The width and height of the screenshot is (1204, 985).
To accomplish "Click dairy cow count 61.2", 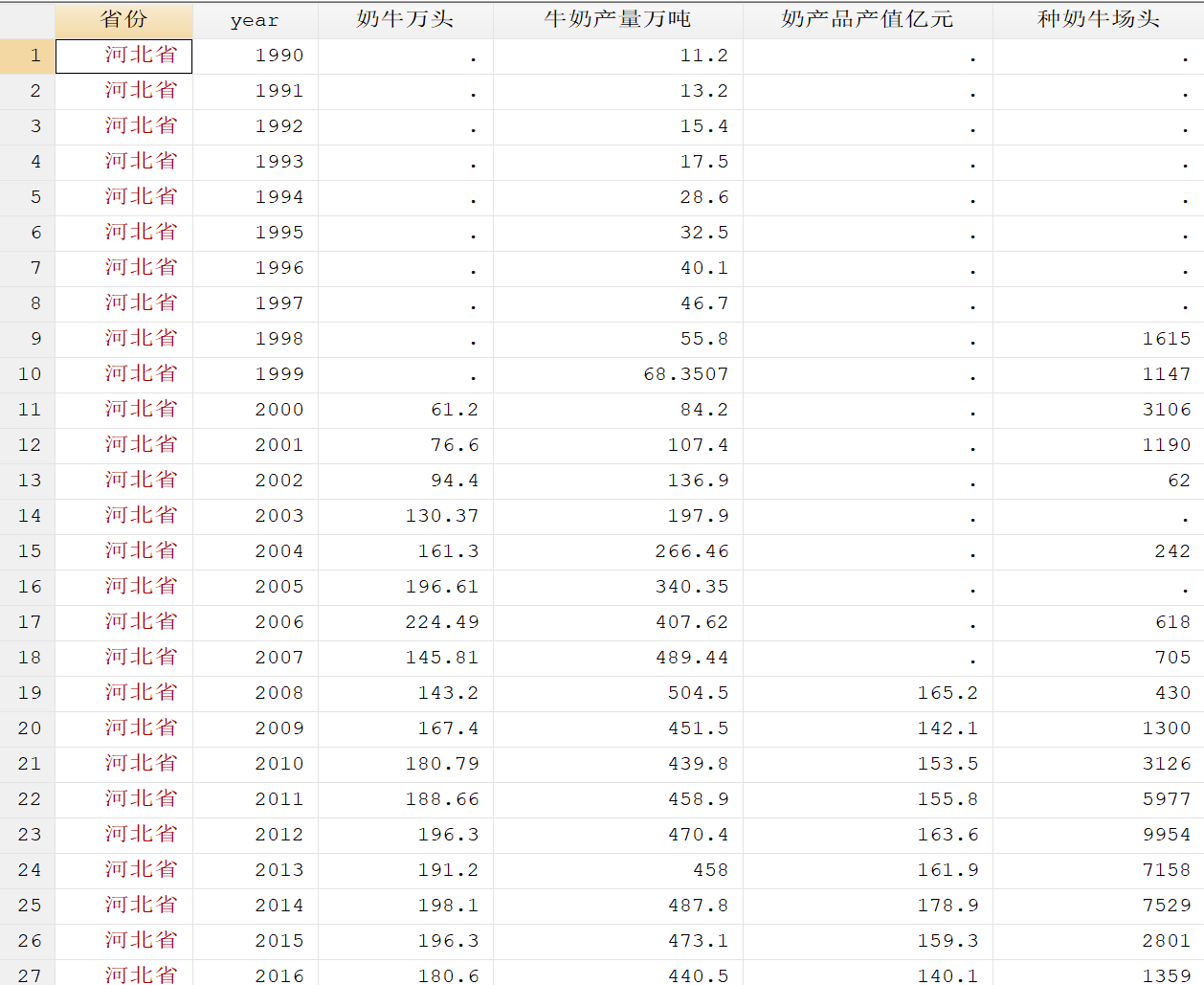I will [x=406, y=410].
